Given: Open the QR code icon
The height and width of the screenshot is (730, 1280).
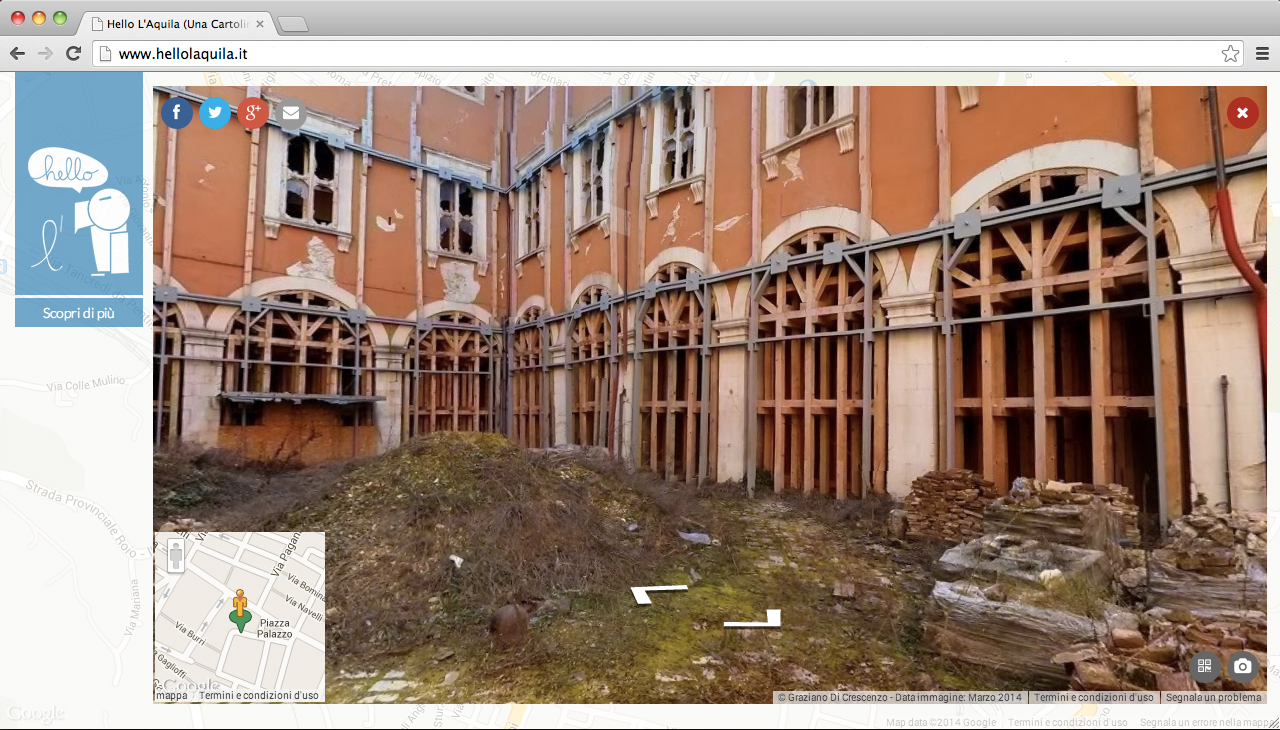Looking at the screenshot, I should (x=1204, y=666).
